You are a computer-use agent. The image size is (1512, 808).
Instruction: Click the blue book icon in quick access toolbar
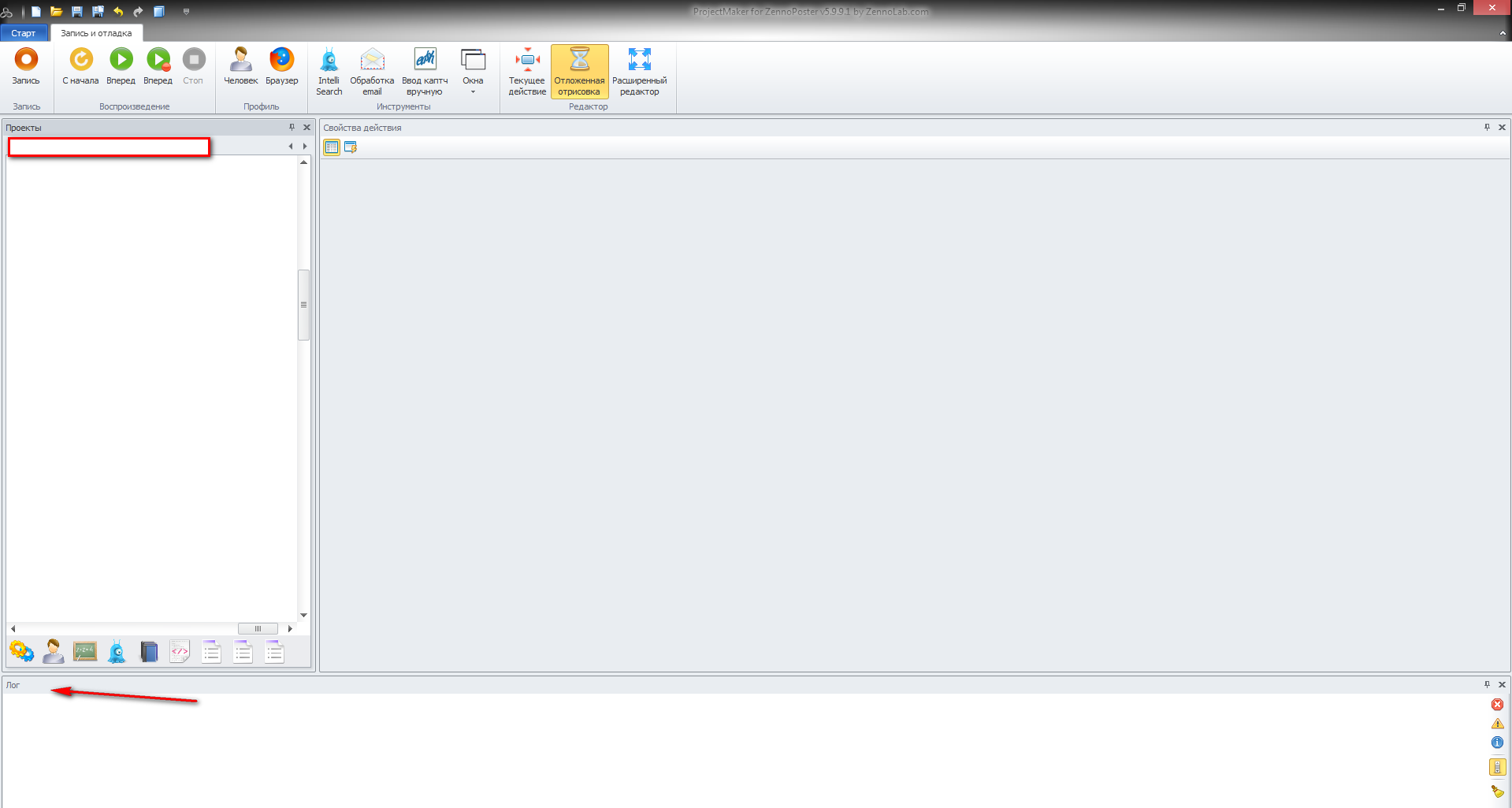159,11
